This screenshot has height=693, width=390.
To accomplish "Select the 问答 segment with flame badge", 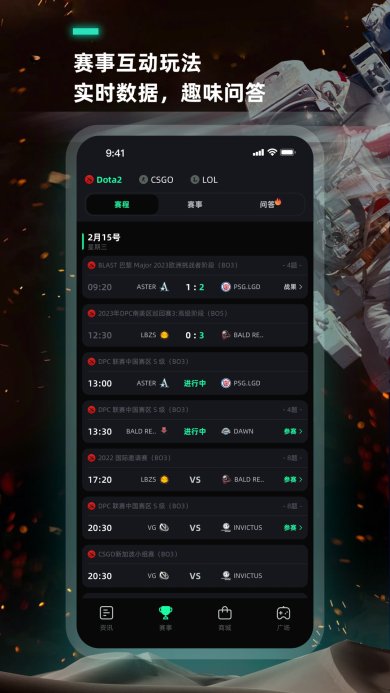I will (x=270, y=204).
